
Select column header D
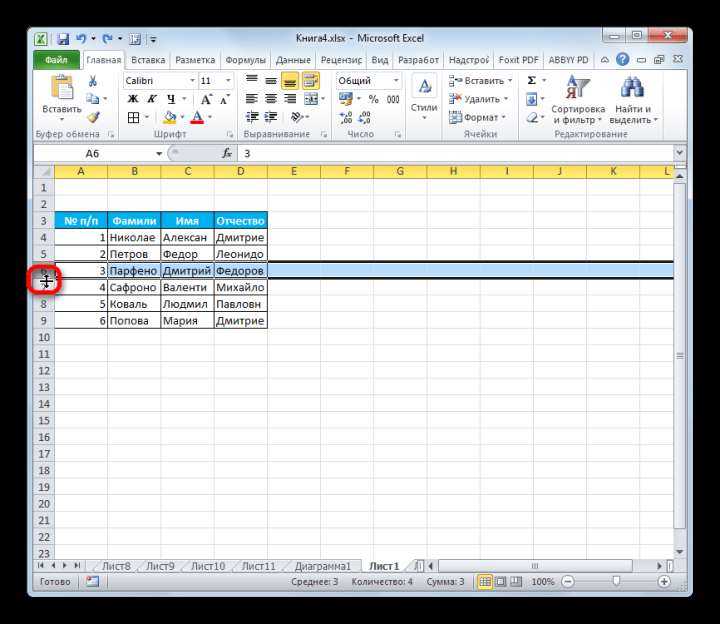pos(241,172)
